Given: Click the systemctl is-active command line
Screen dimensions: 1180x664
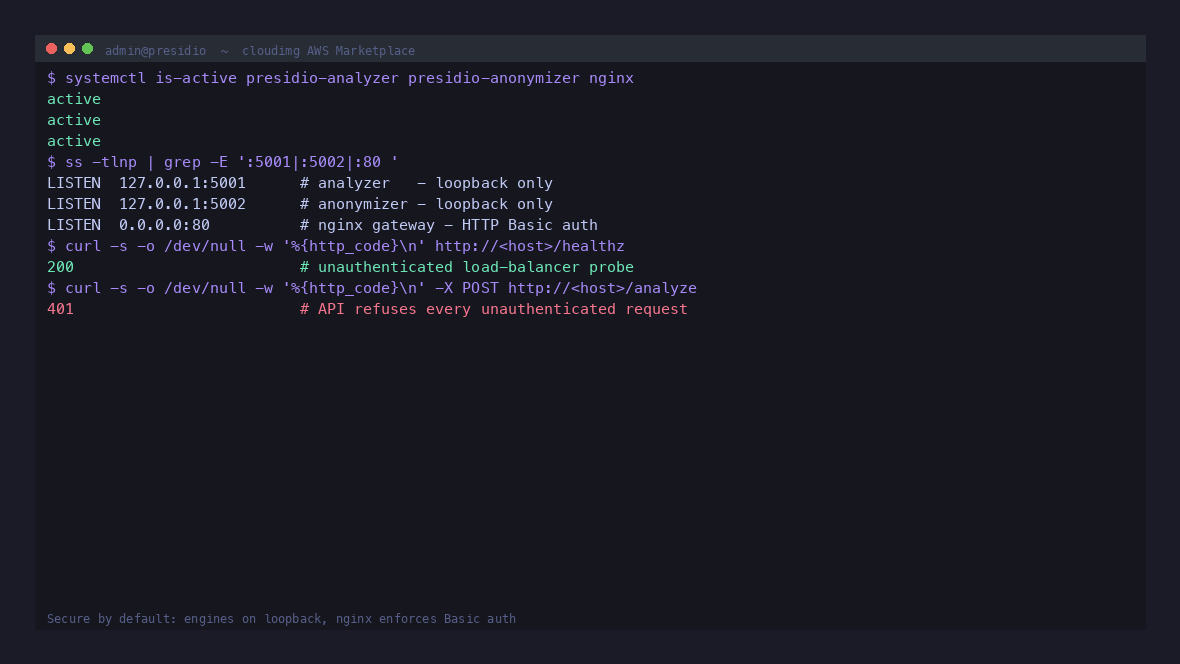Looking at the screenshot, I should 340,78.
